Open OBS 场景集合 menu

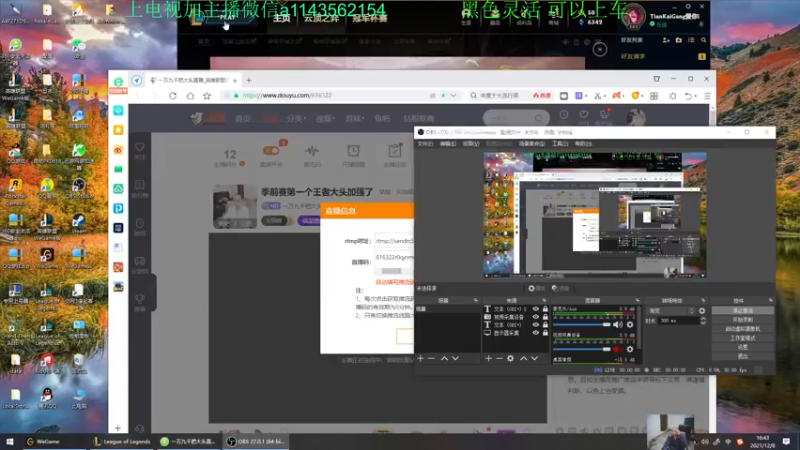(532, 144)
